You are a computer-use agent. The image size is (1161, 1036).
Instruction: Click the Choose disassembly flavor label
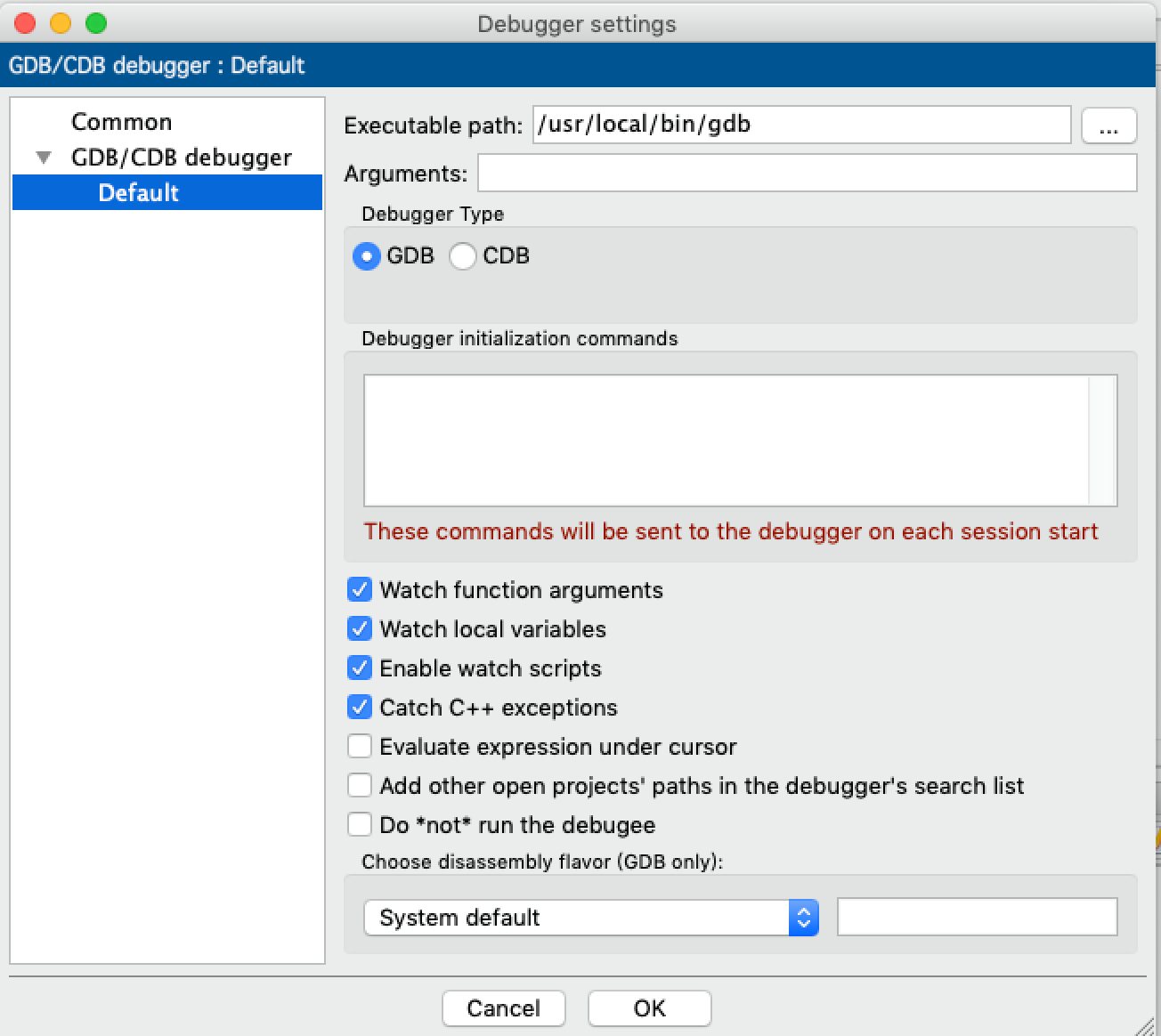543,862
